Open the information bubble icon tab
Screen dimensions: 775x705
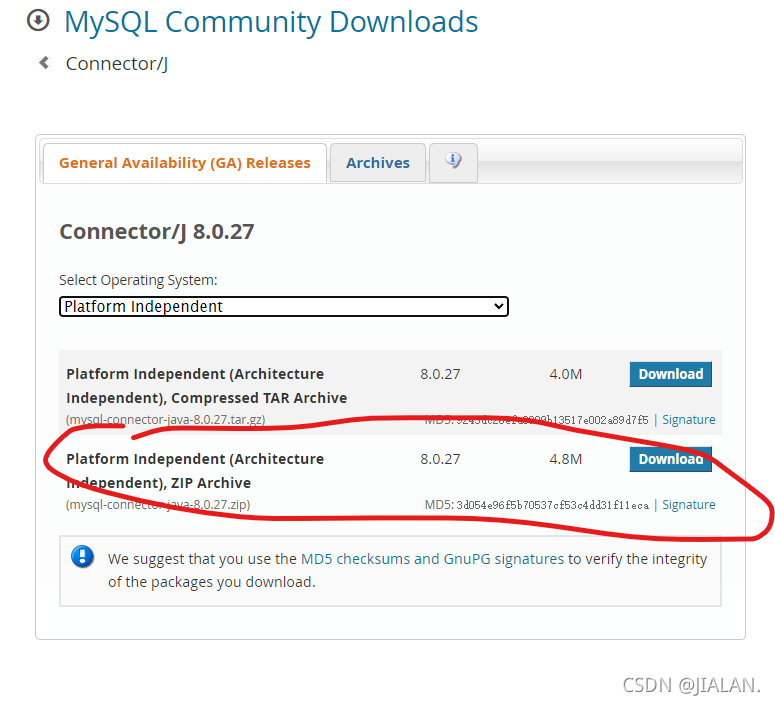tap(453, 162)
